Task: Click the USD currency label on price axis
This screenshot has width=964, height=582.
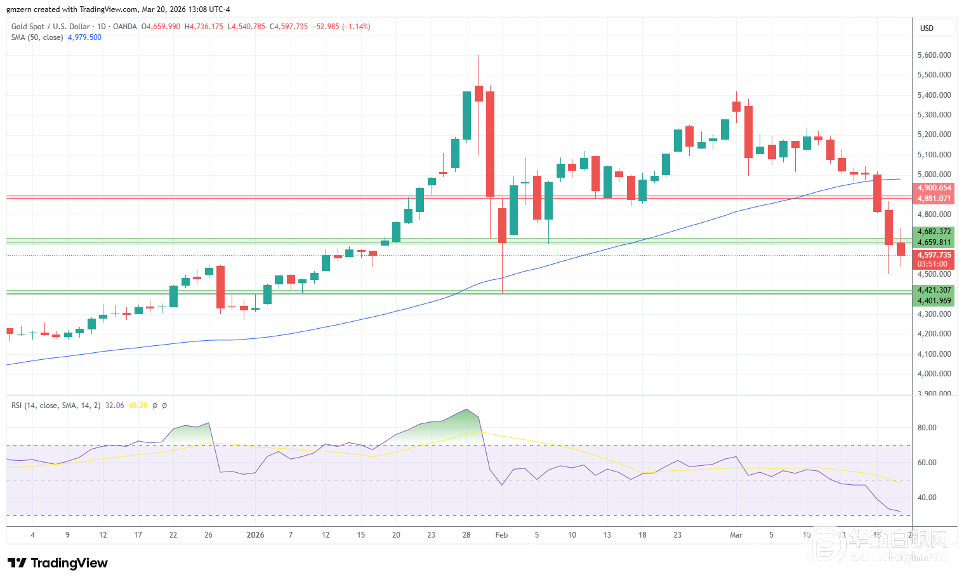Action: (x=925, y=28)
